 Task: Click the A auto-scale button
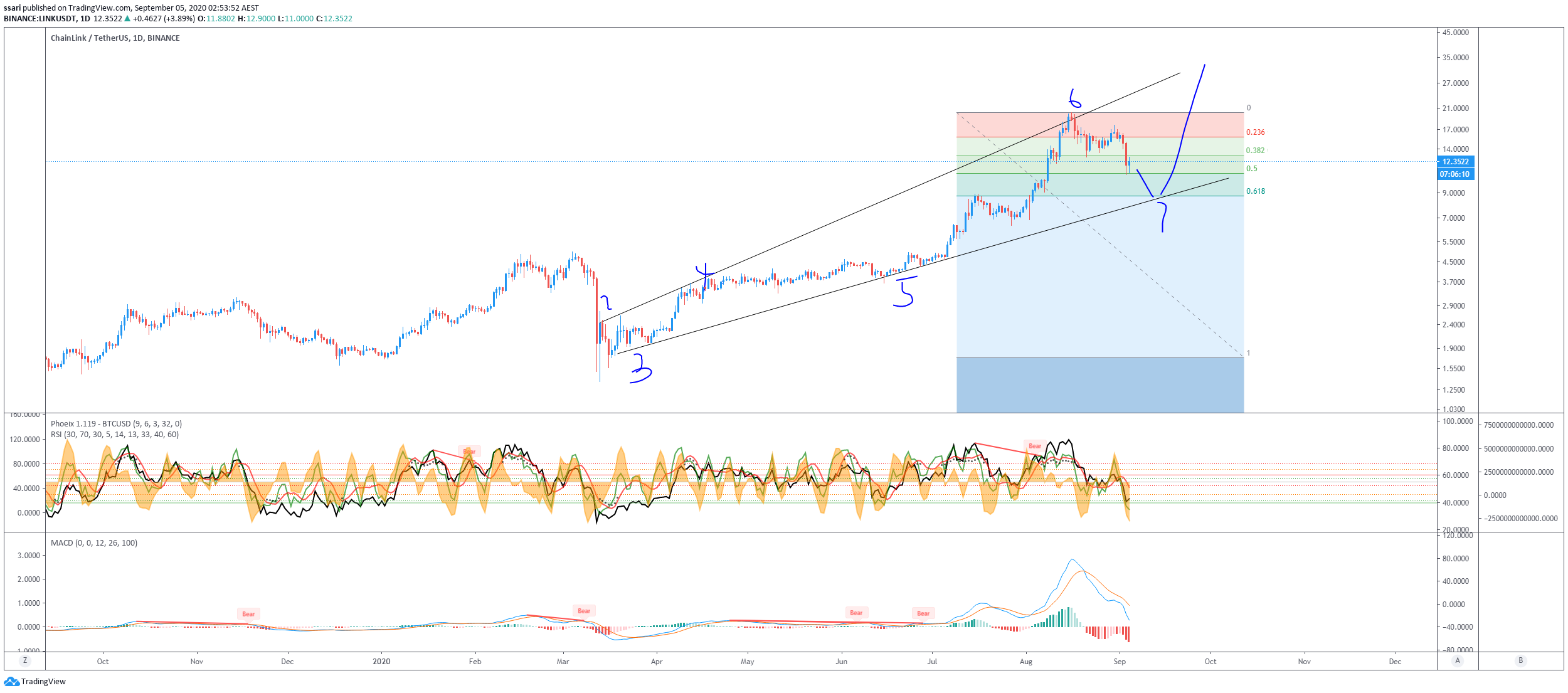click(x=1458, y=661)
